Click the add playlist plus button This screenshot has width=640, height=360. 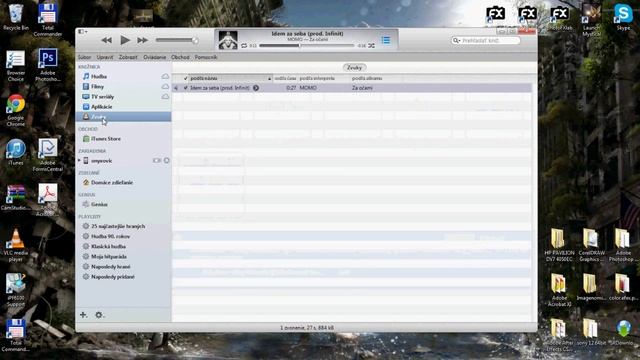coord(83,315)
